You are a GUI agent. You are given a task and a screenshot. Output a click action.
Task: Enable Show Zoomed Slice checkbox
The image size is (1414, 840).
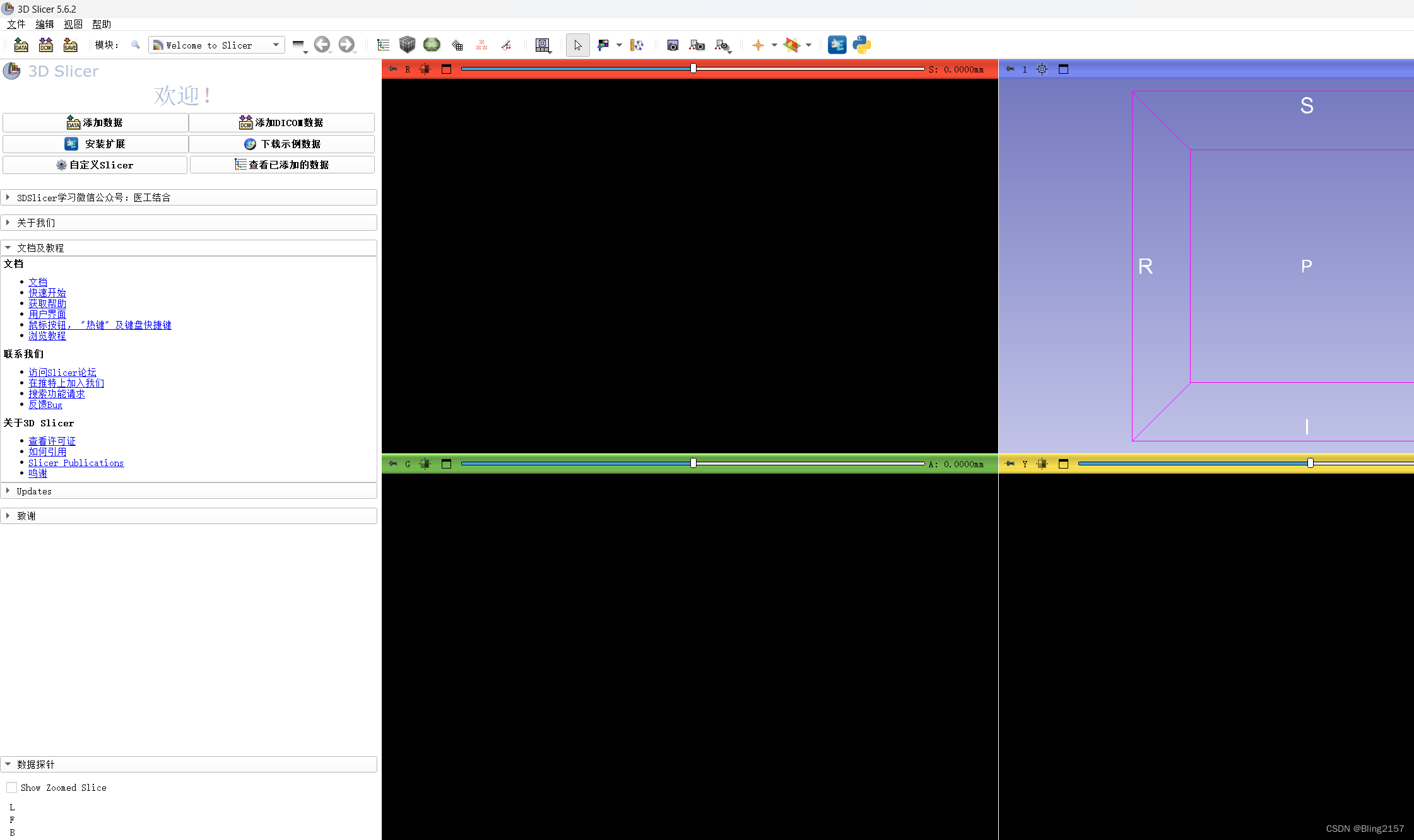(x=12, y=787)
